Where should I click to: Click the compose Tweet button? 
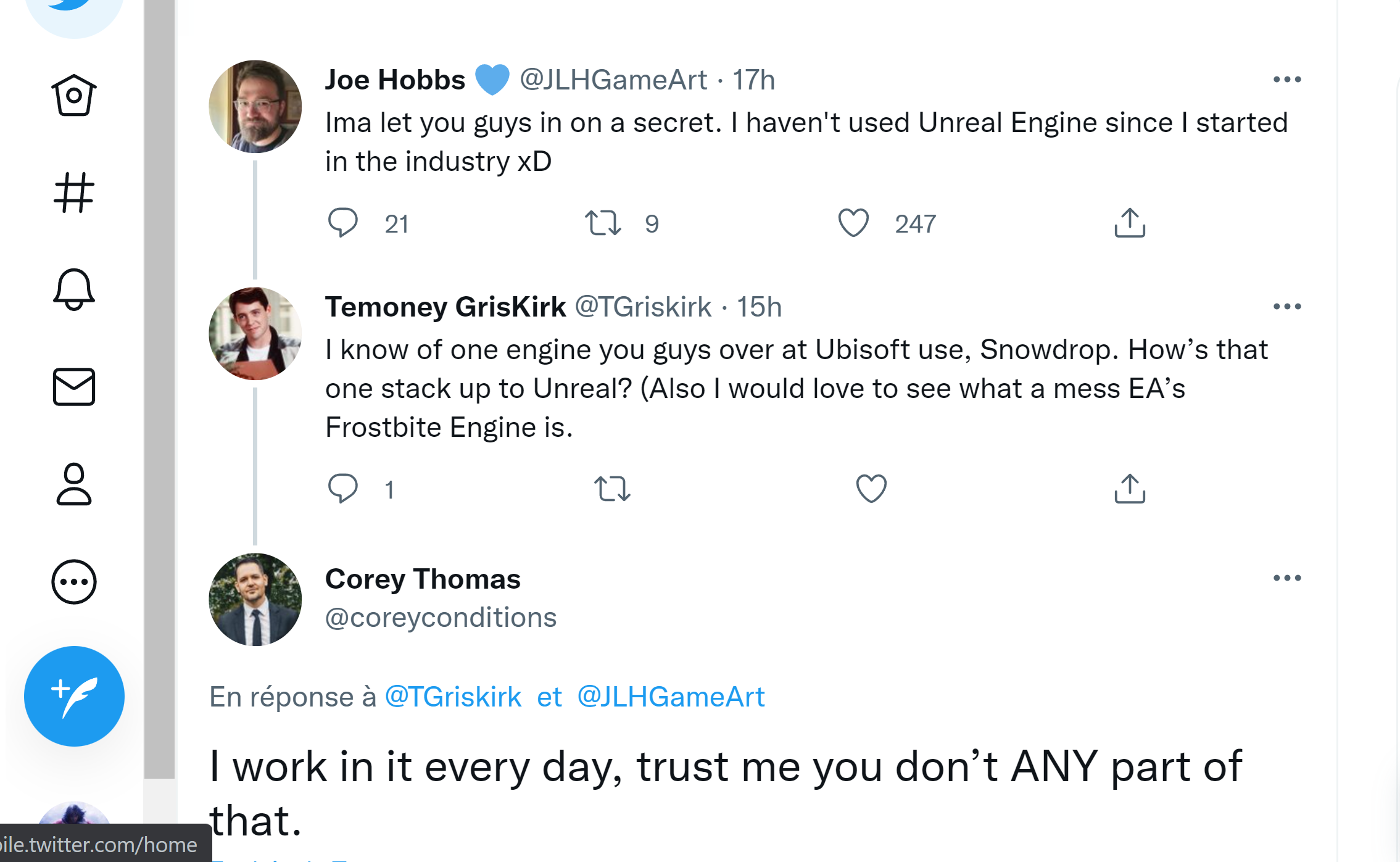point(74,696)
